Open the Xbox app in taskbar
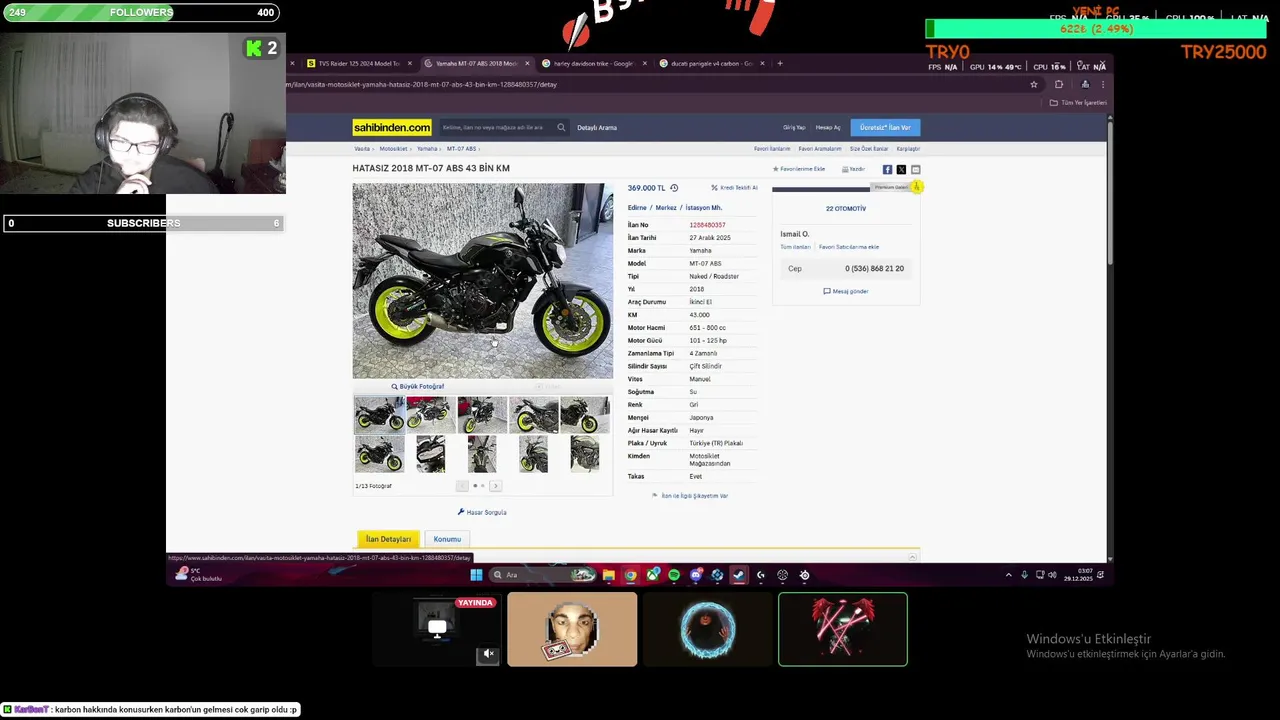 [x=652, y=575]
